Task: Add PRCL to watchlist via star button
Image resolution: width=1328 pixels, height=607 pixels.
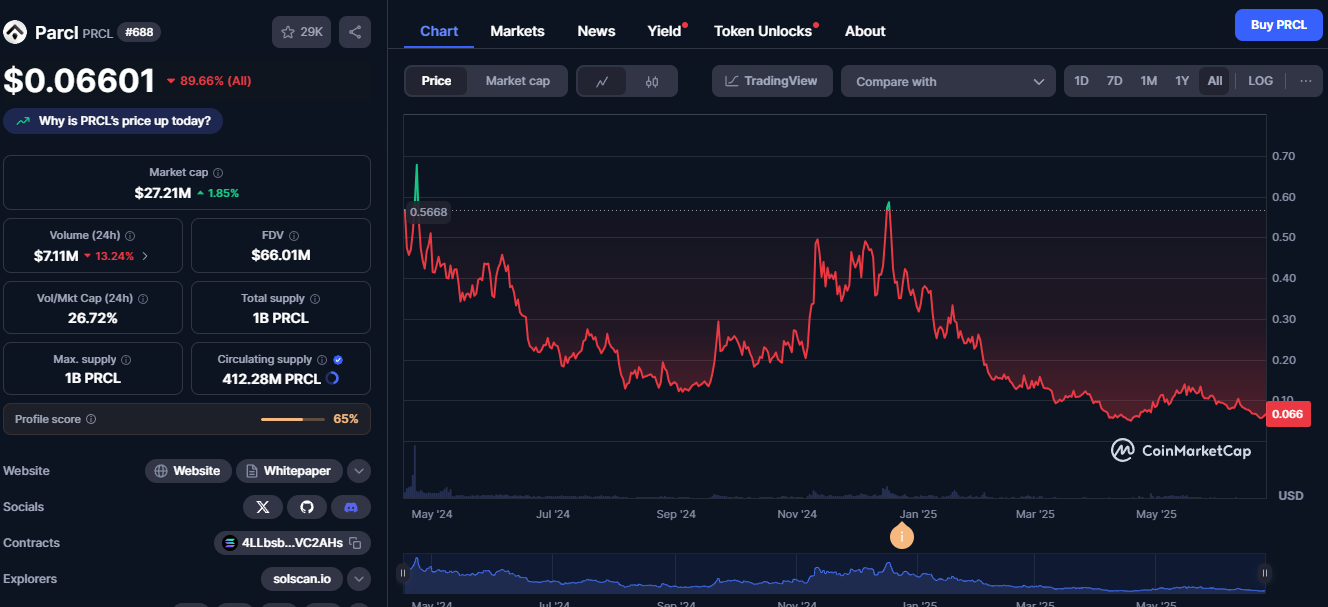Action: 301,32
